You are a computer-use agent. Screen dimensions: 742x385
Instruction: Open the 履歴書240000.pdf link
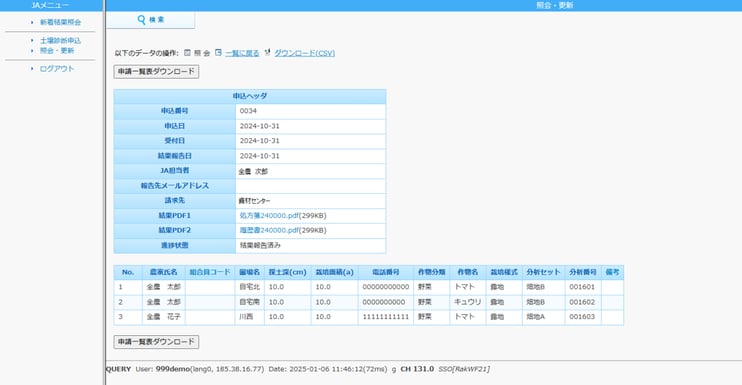coord(269,230)
